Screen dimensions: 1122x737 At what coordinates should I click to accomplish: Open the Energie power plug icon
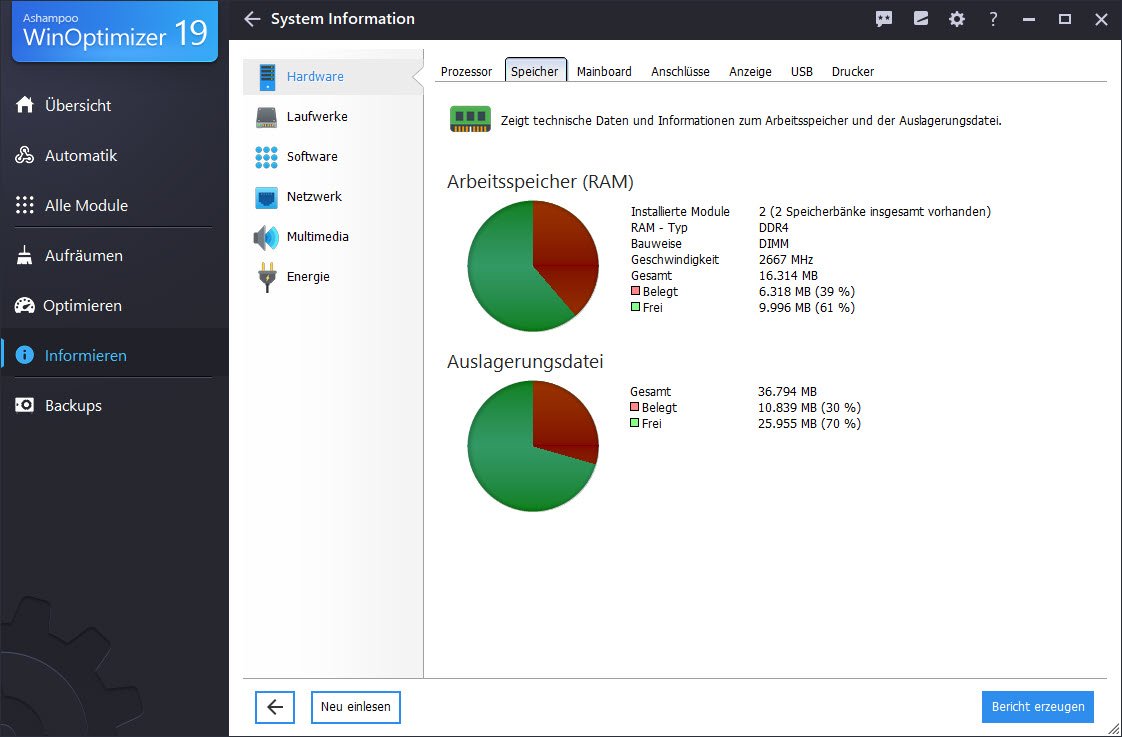tap(266, 277)
